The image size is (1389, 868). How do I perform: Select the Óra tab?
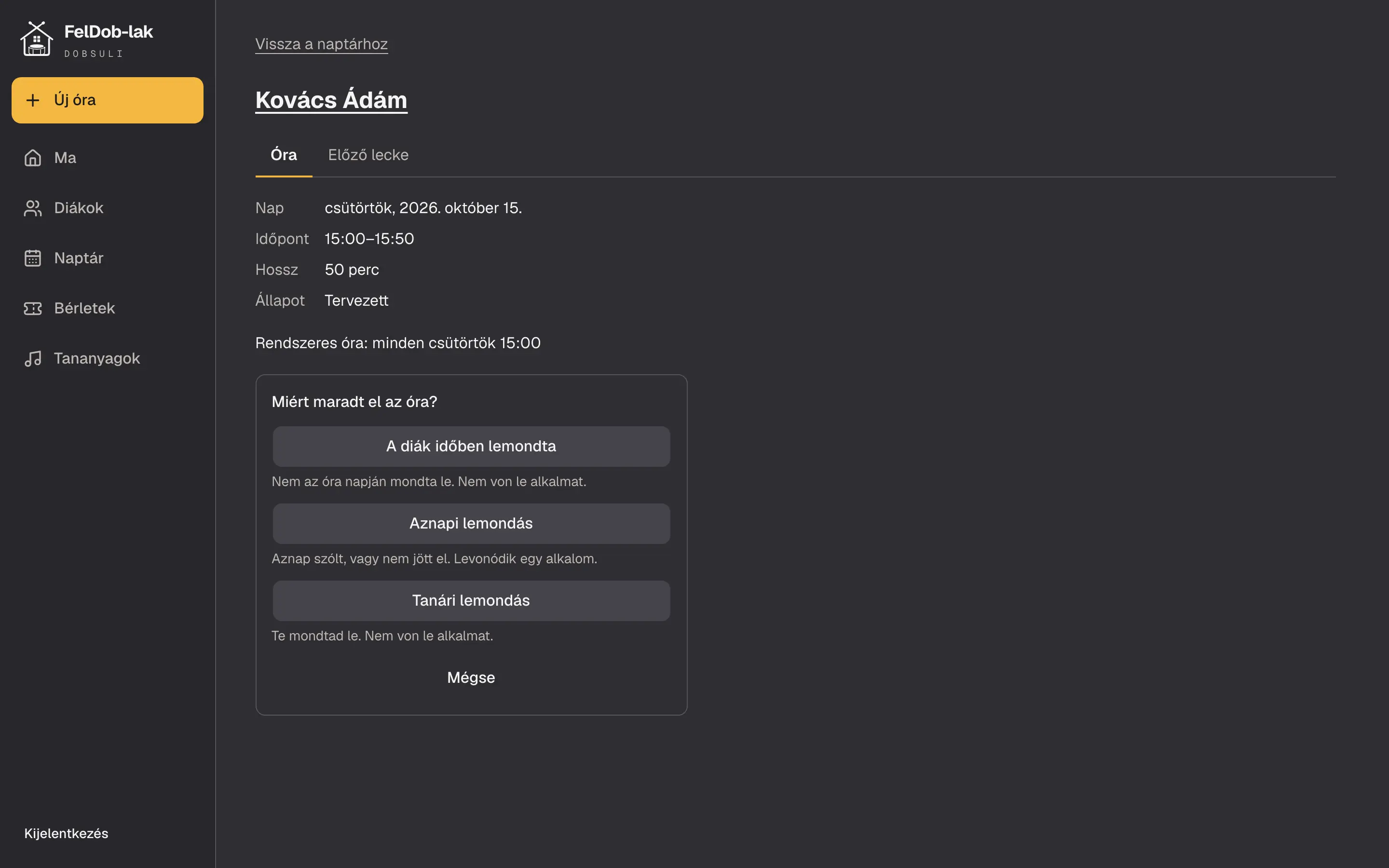click(284, 155)
